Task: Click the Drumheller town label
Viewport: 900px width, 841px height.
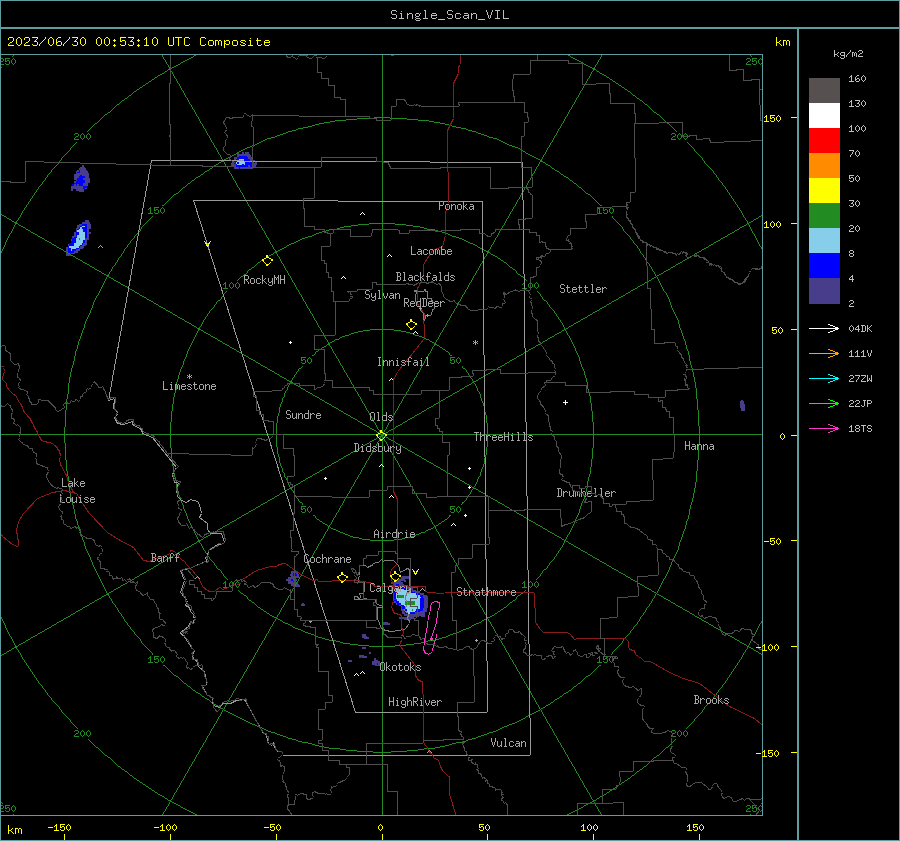Action: [x=586, y=493]
